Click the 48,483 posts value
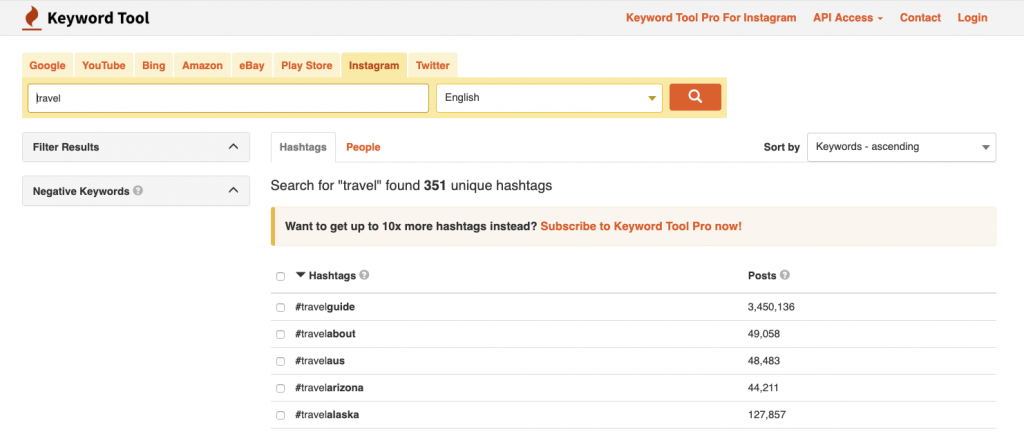The width and height of the screenshot is (1024, 432). (764, 361)
